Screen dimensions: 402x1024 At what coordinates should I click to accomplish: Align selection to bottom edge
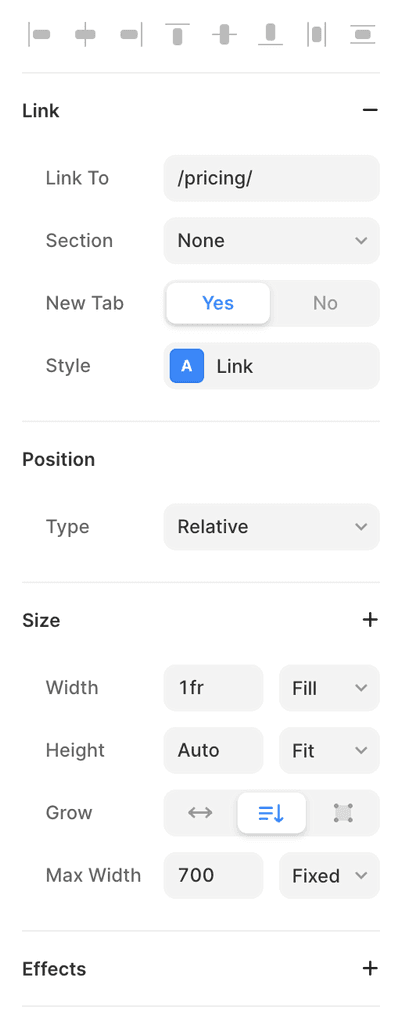[x=270, y=35]
